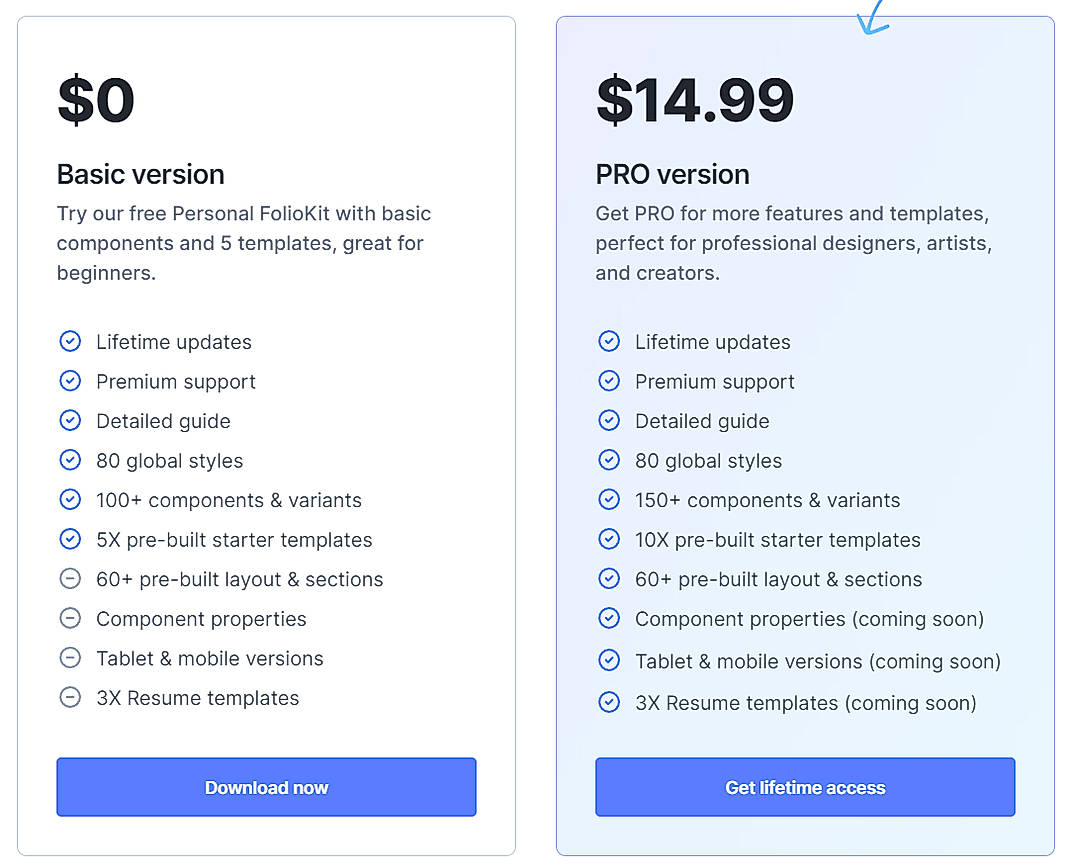Viewport: 1070px width, 866px height.
Task: Click the check icon beside "10X pre-built starter templates"
Action: 609,539
